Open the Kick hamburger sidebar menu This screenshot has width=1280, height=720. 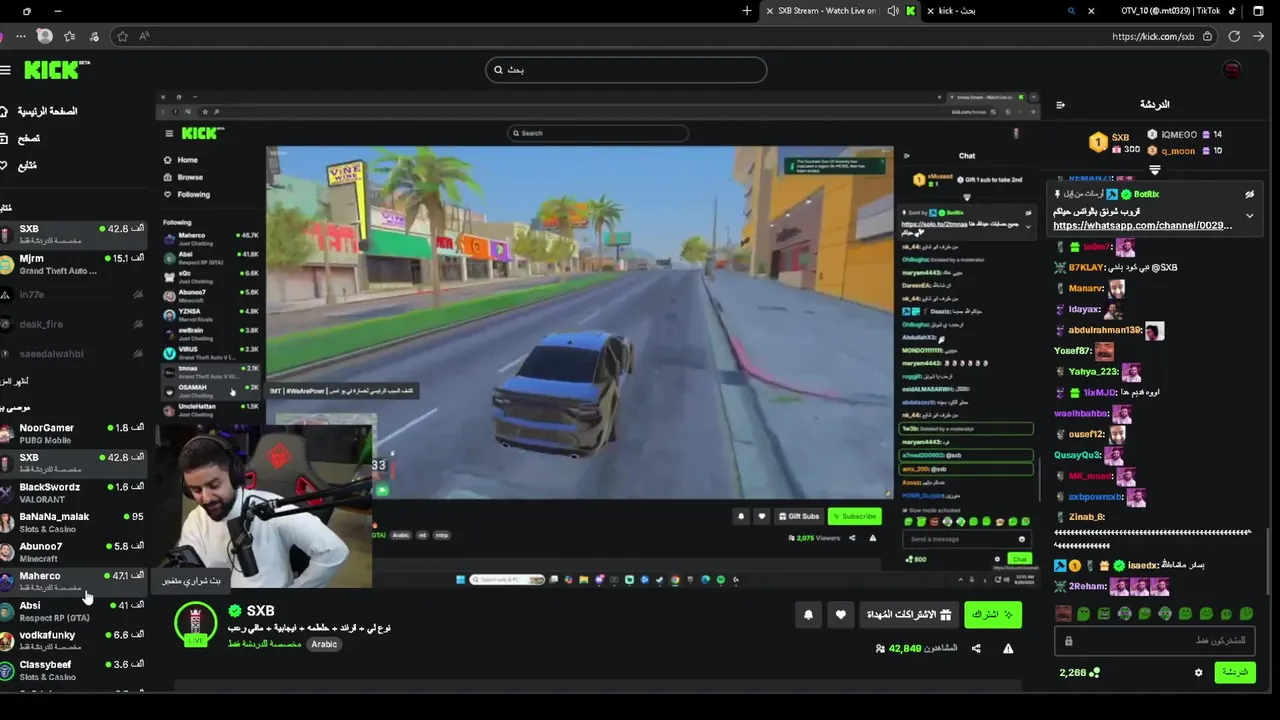click(x=5, y=70)
